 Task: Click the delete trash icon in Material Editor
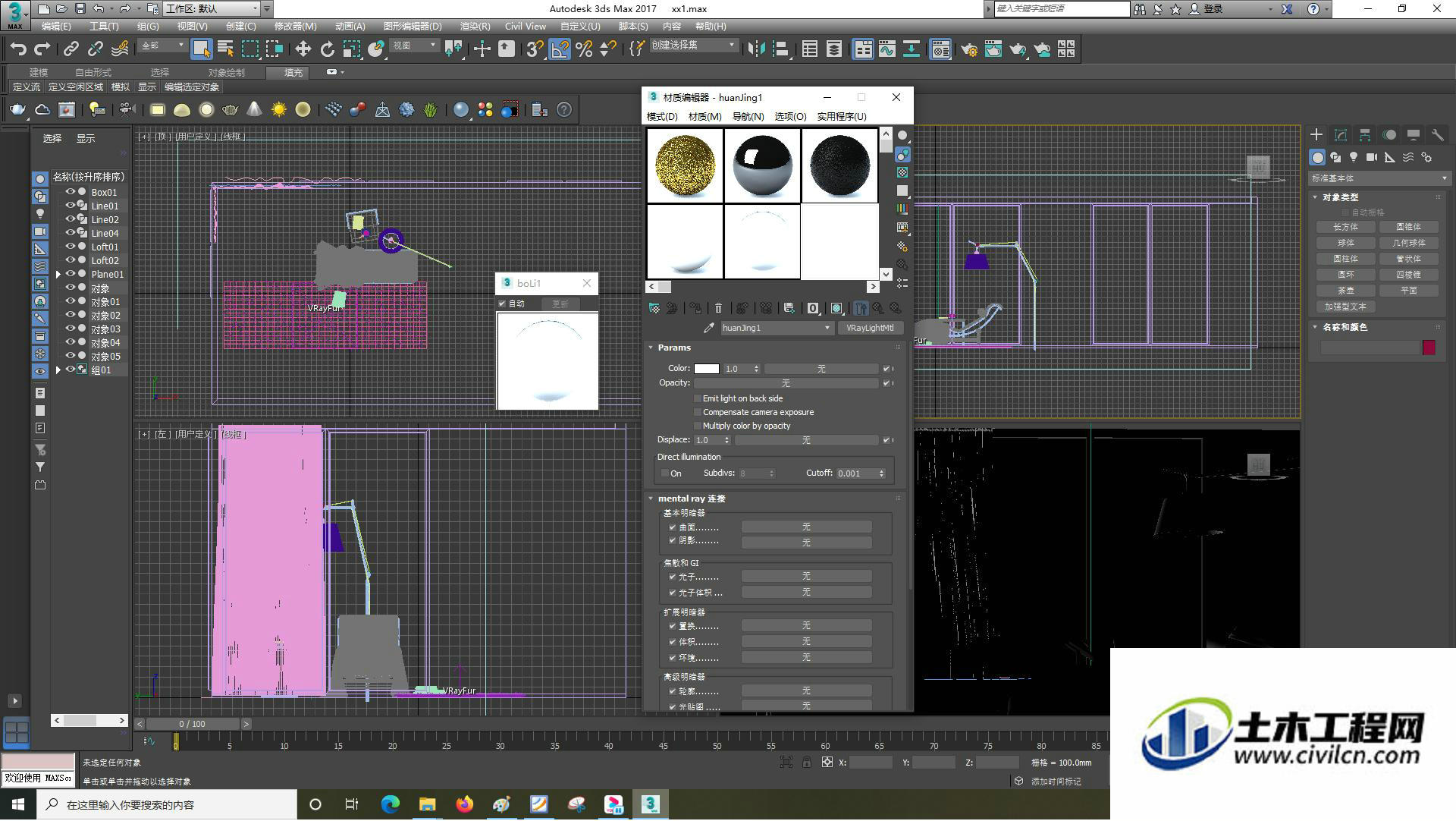tap(718, 308)
